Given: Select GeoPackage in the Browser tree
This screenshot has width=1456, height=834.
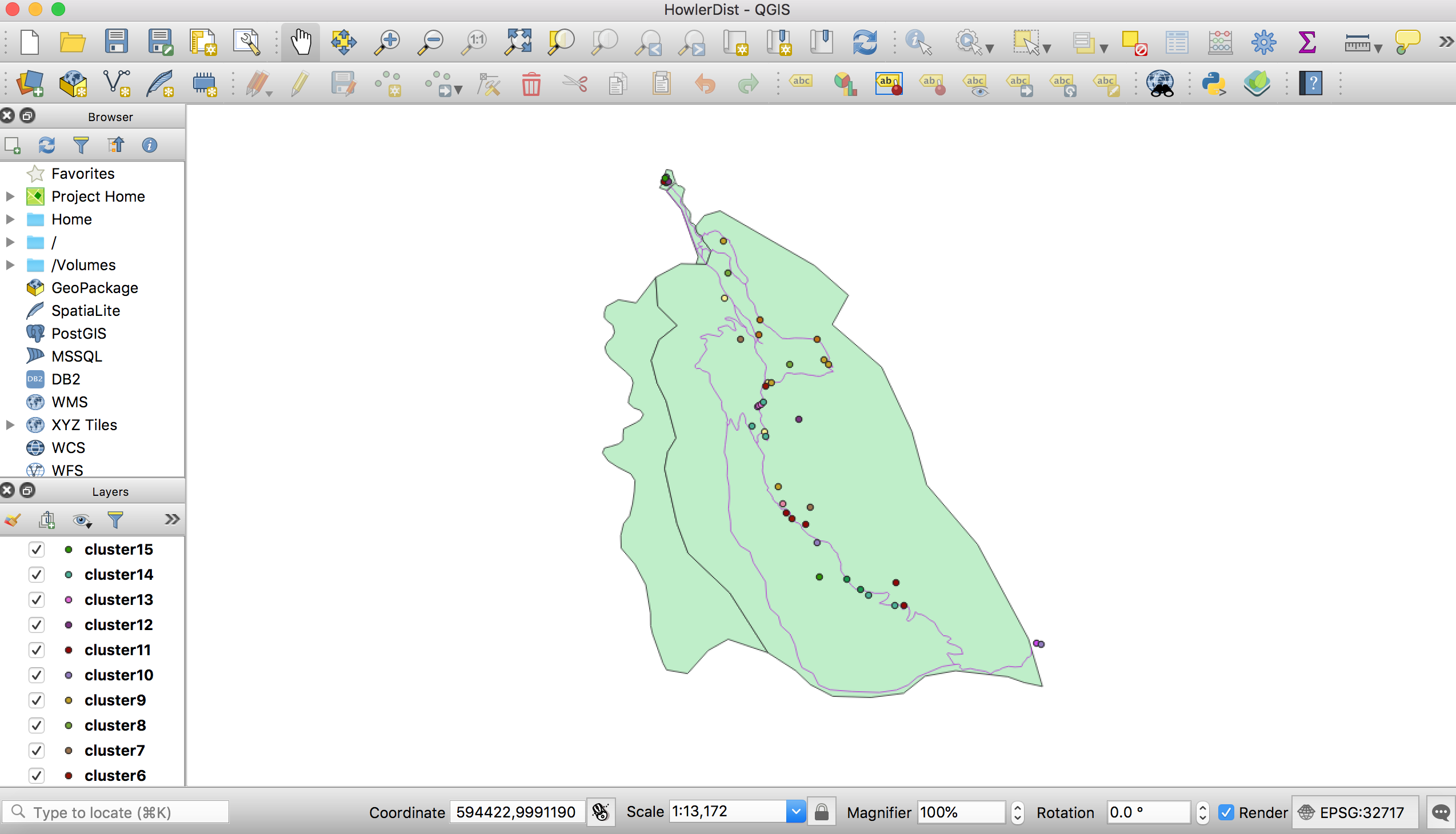Looking at the screenshot, I should point(94,287).
